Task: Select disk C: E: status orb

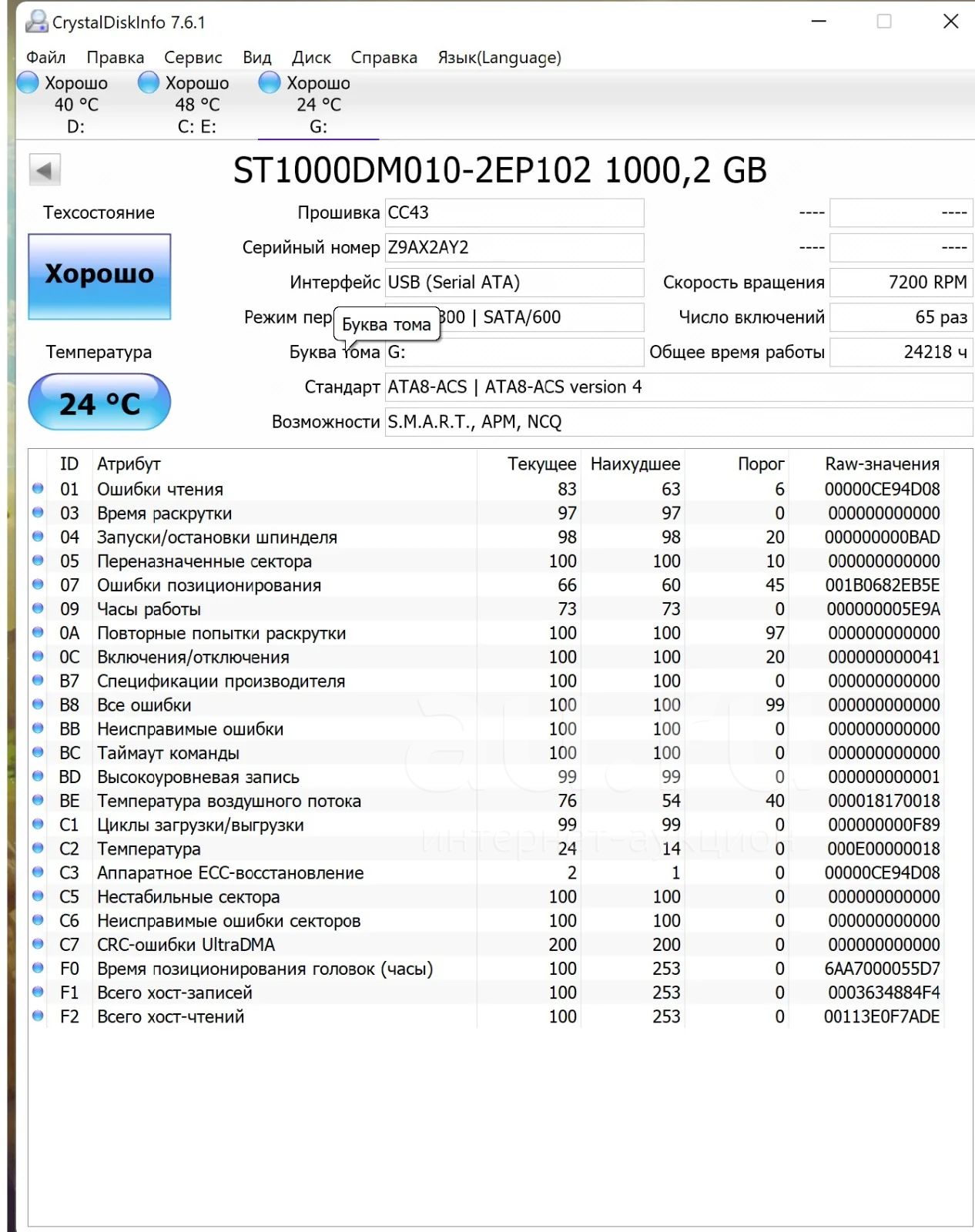Action: (x=149, y=82)
